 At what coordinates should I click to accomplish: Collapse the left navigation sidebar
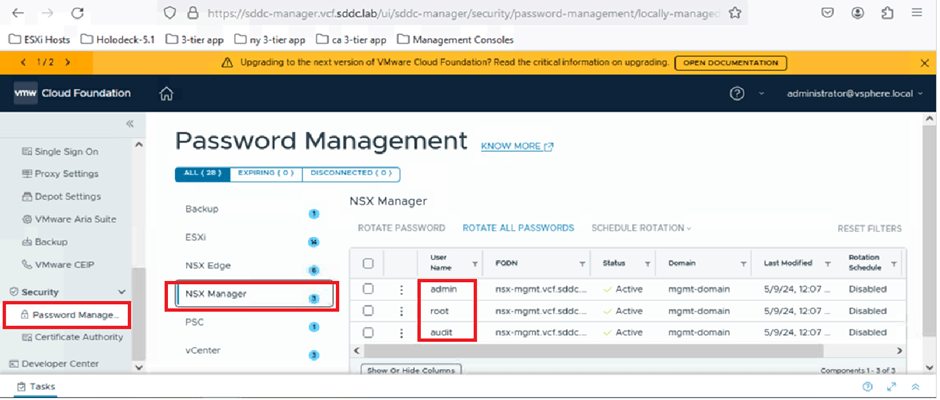click(129, 123)
